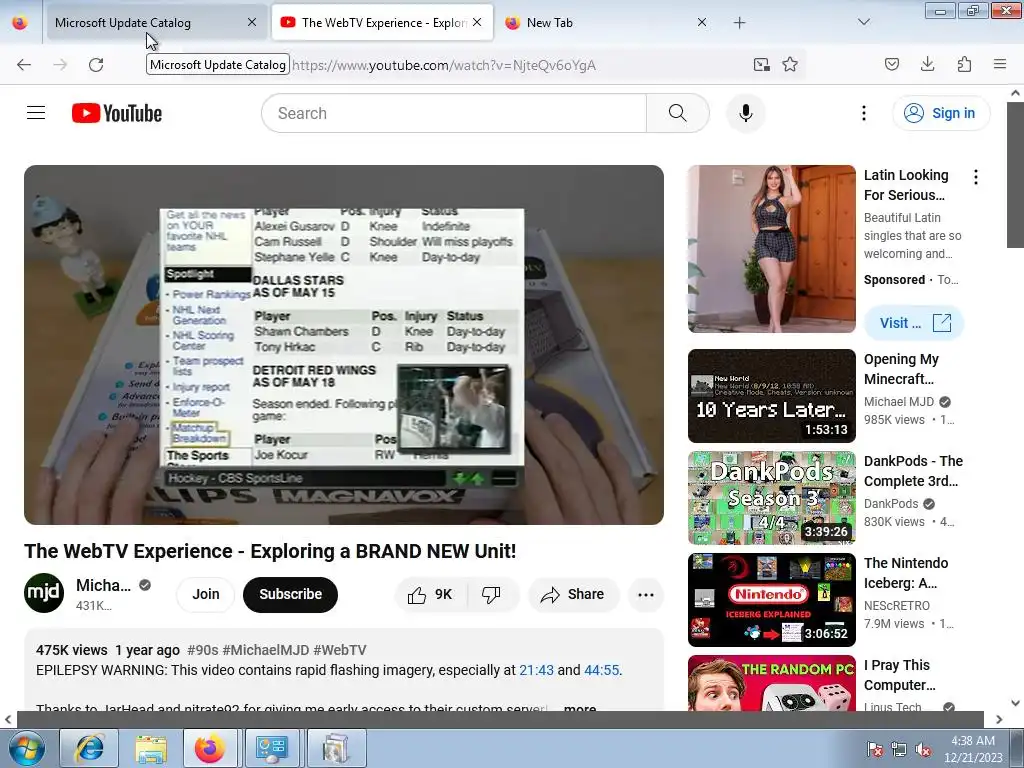Open sponsored Latin ad thumbnail
The height and width of the screenshot is (768, 1024).
(x=771, y=249)
